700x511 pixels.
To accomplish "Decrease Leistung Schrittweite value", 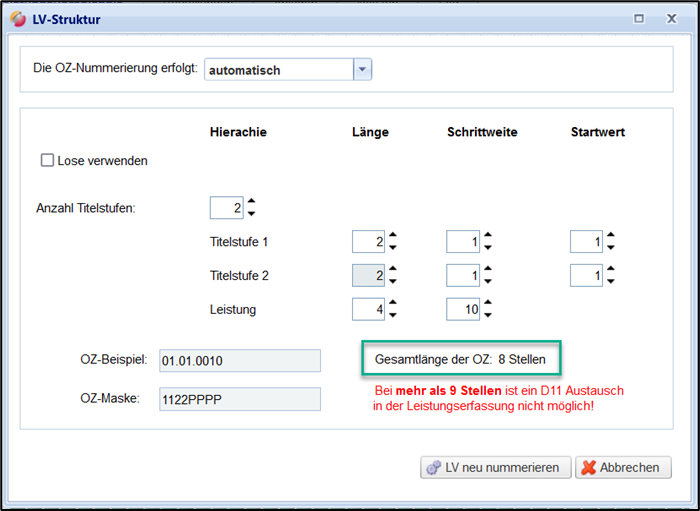I will pyautogui.click(x=487, y=316).
